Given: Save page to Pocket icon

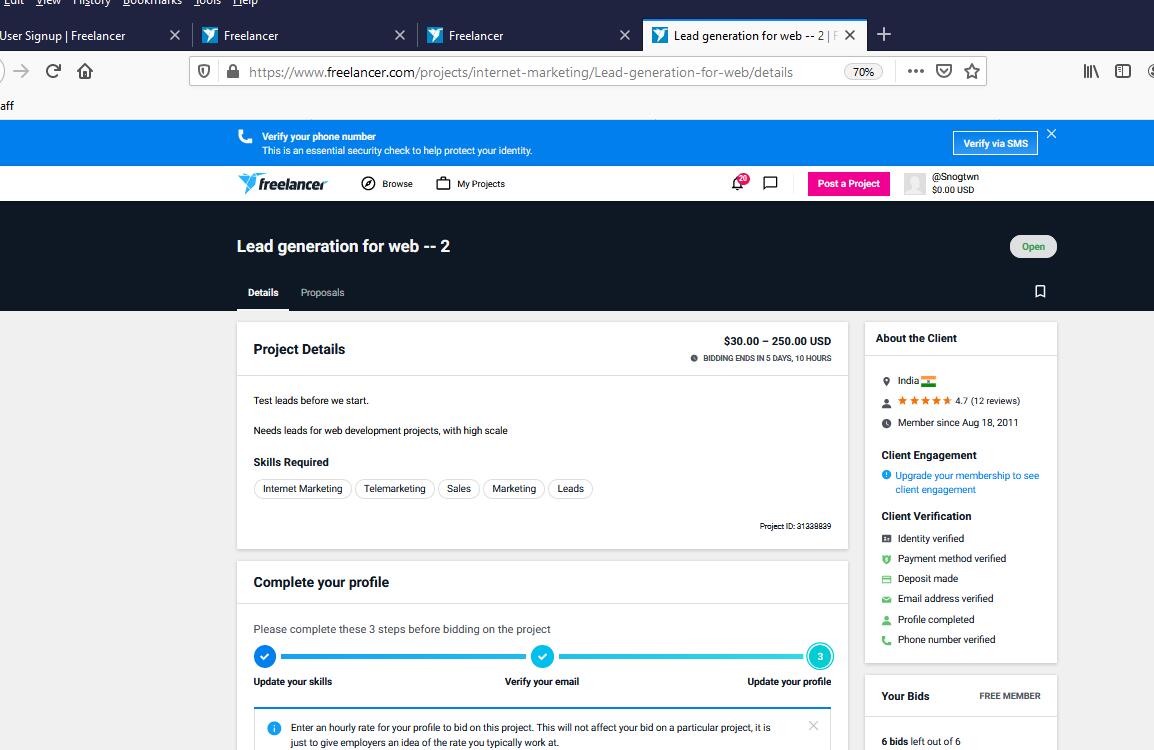Looking at the screenshot, I should click(943, 71).
